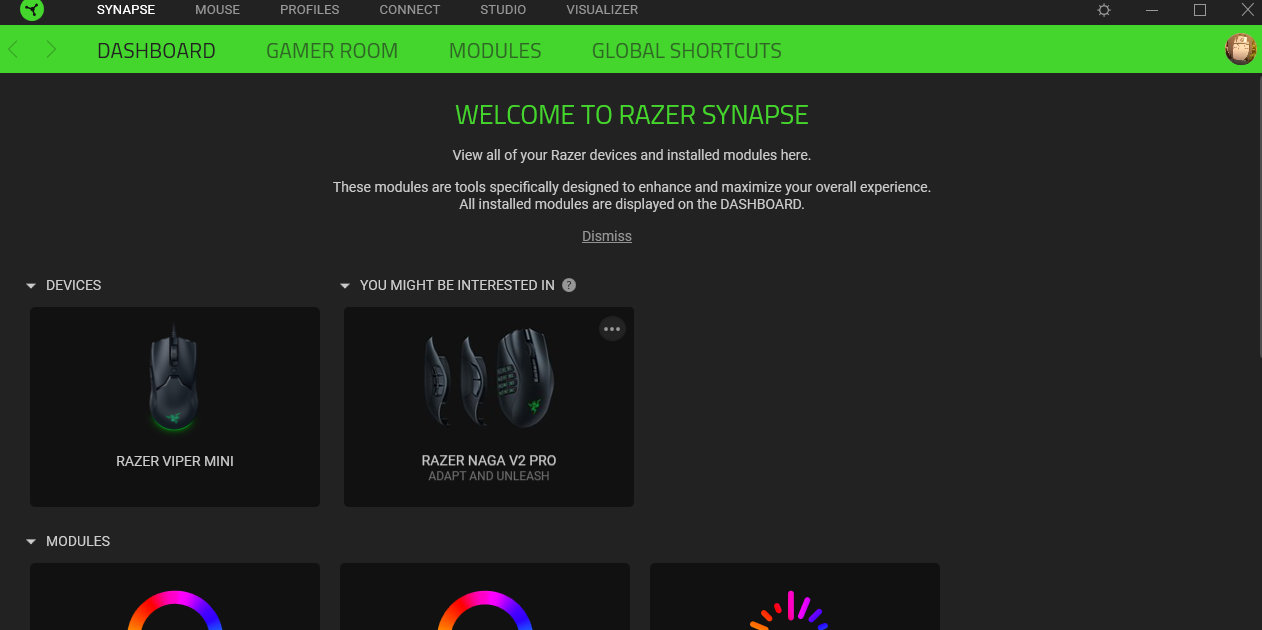This screenshot has width=1262, height=630.
Task: Open the Razer Viper Mini device card
Action: (x=175, y=407)
